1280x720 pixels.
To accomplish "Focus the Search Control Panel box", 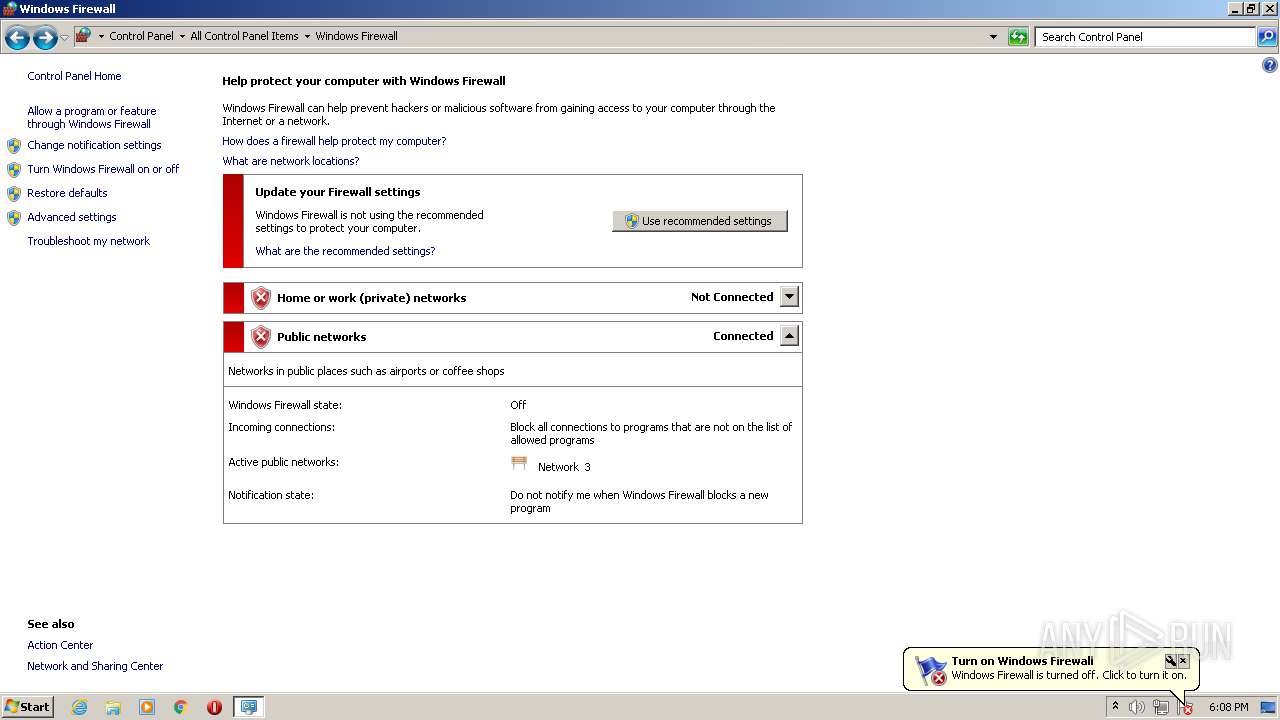I will [1145, 37].
